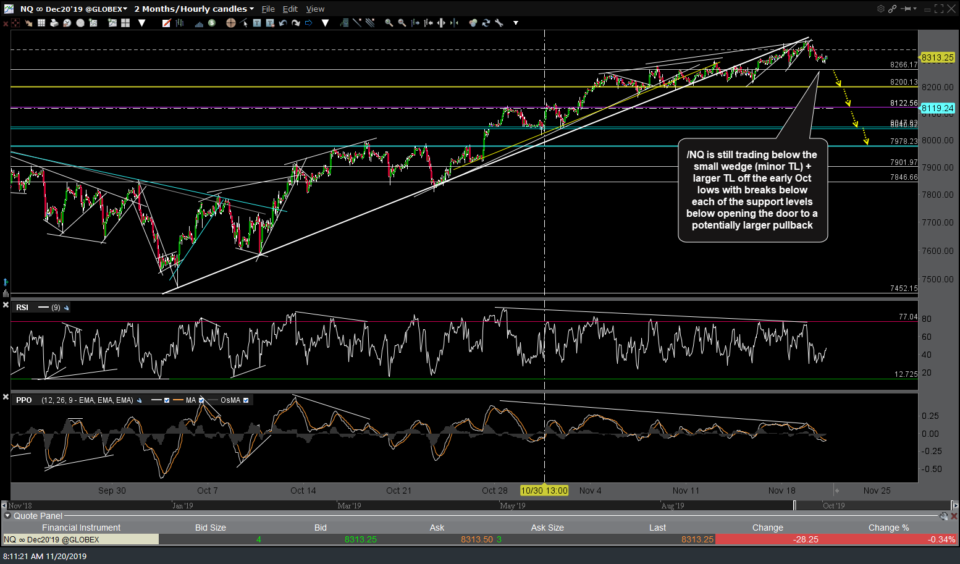This screenshot has height=564, width=960.
Task: Expand the toolbar overflow arrow at far right
Action: tap(516, 23)
